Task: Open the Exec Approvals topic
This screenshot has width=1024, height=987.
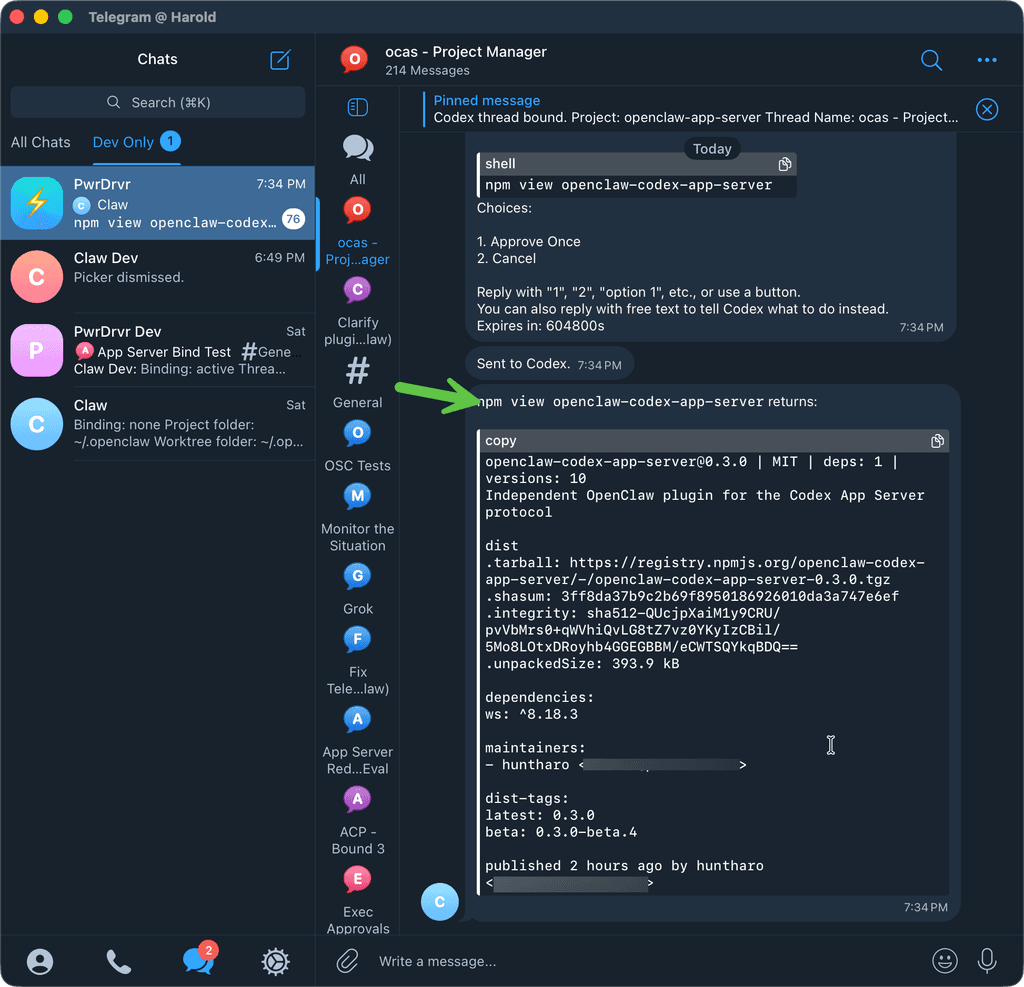Action: [357, 901]
